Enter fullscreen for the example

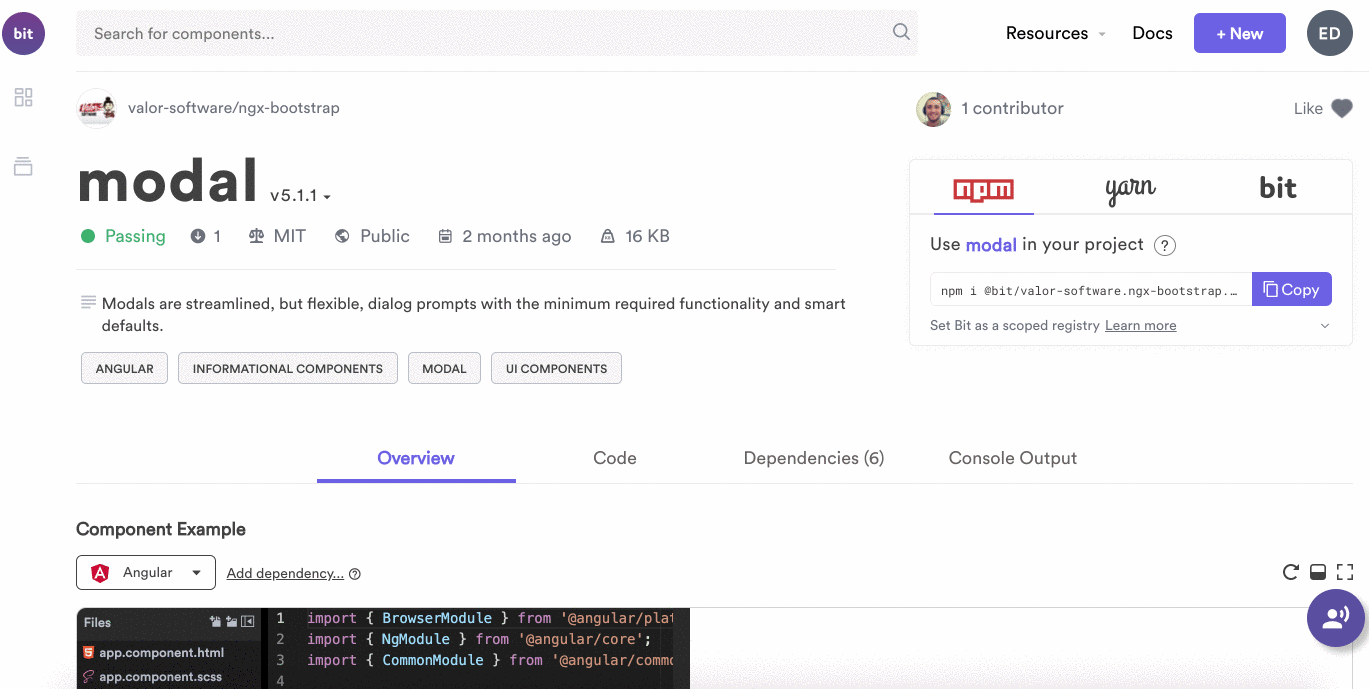1345,572
